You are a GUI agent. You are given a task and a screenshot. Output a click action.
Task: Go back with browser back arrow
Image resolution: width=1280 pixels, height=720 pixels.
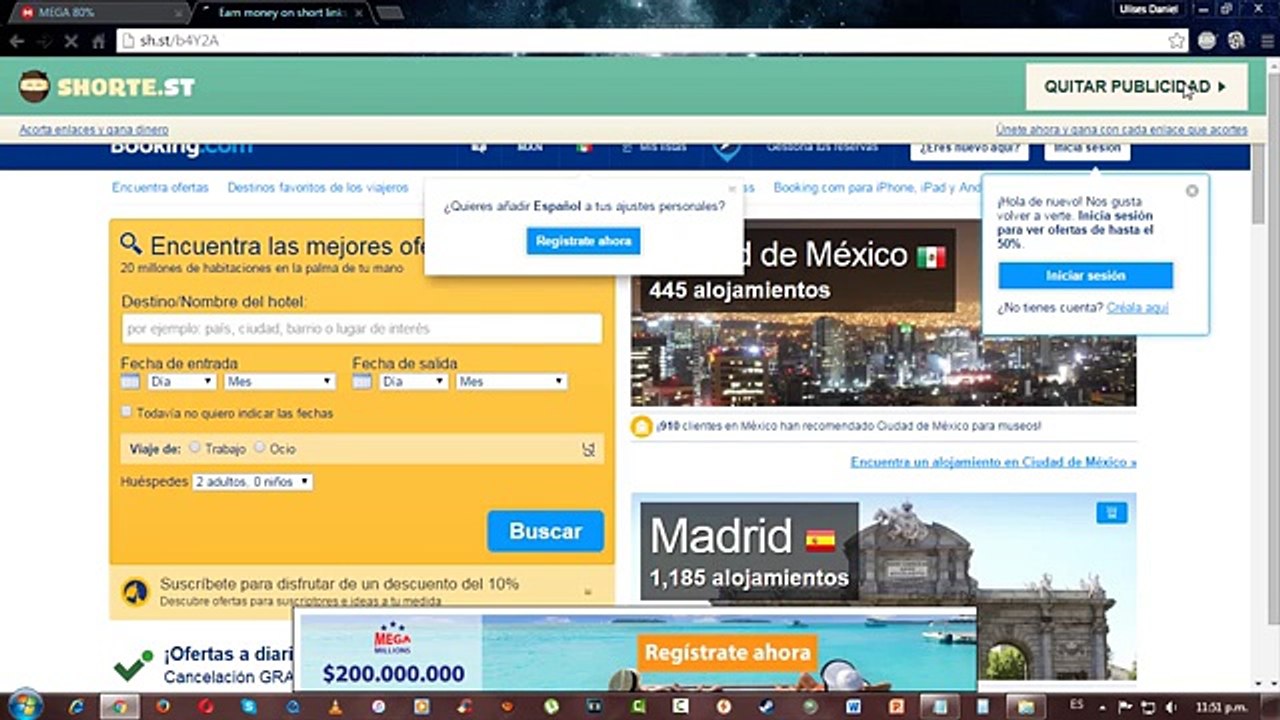[x=16, y=41]
